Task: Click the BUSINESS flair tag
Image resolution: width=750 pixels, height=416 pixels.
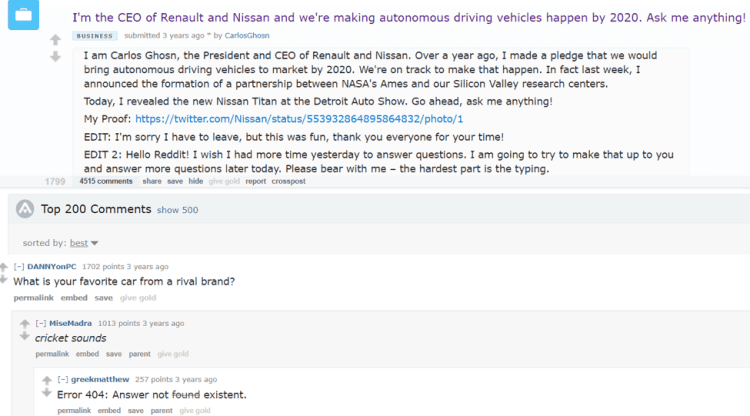Action: 95,36
